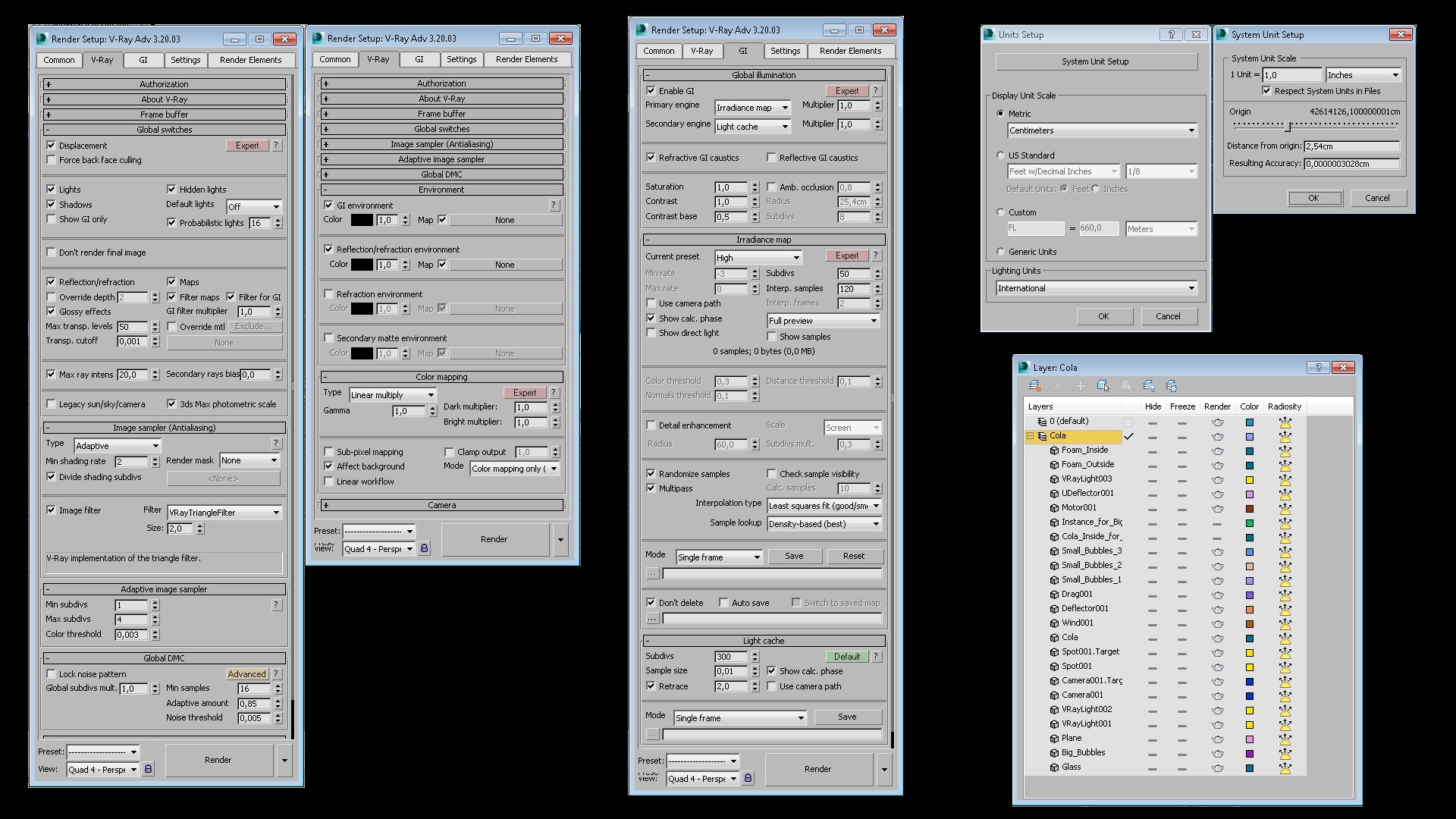Open the VRayTriangleFilter image filter dropdown
The width and height of the screenshot is (1456, 819).
[224, 513]
